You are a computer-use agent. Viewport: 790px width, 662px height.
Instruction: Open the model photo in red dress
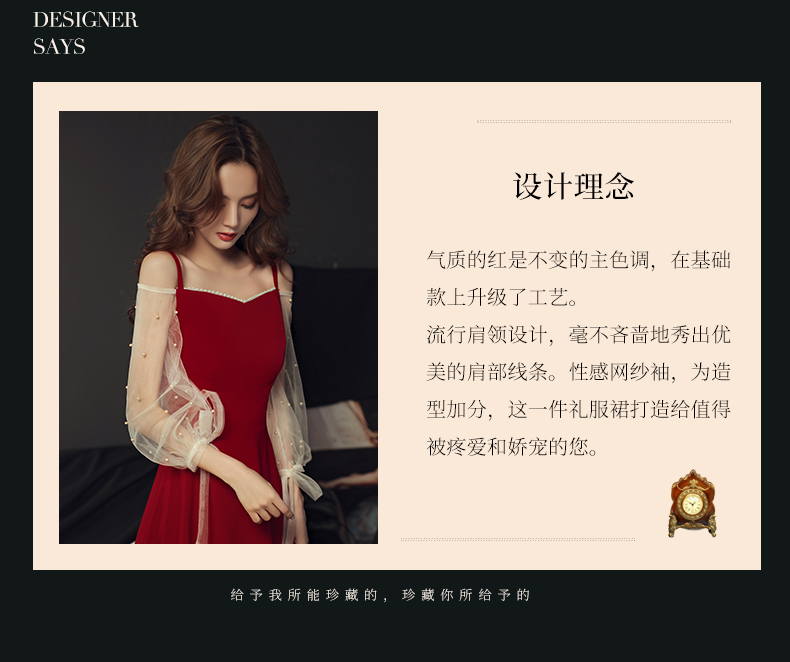218,327
